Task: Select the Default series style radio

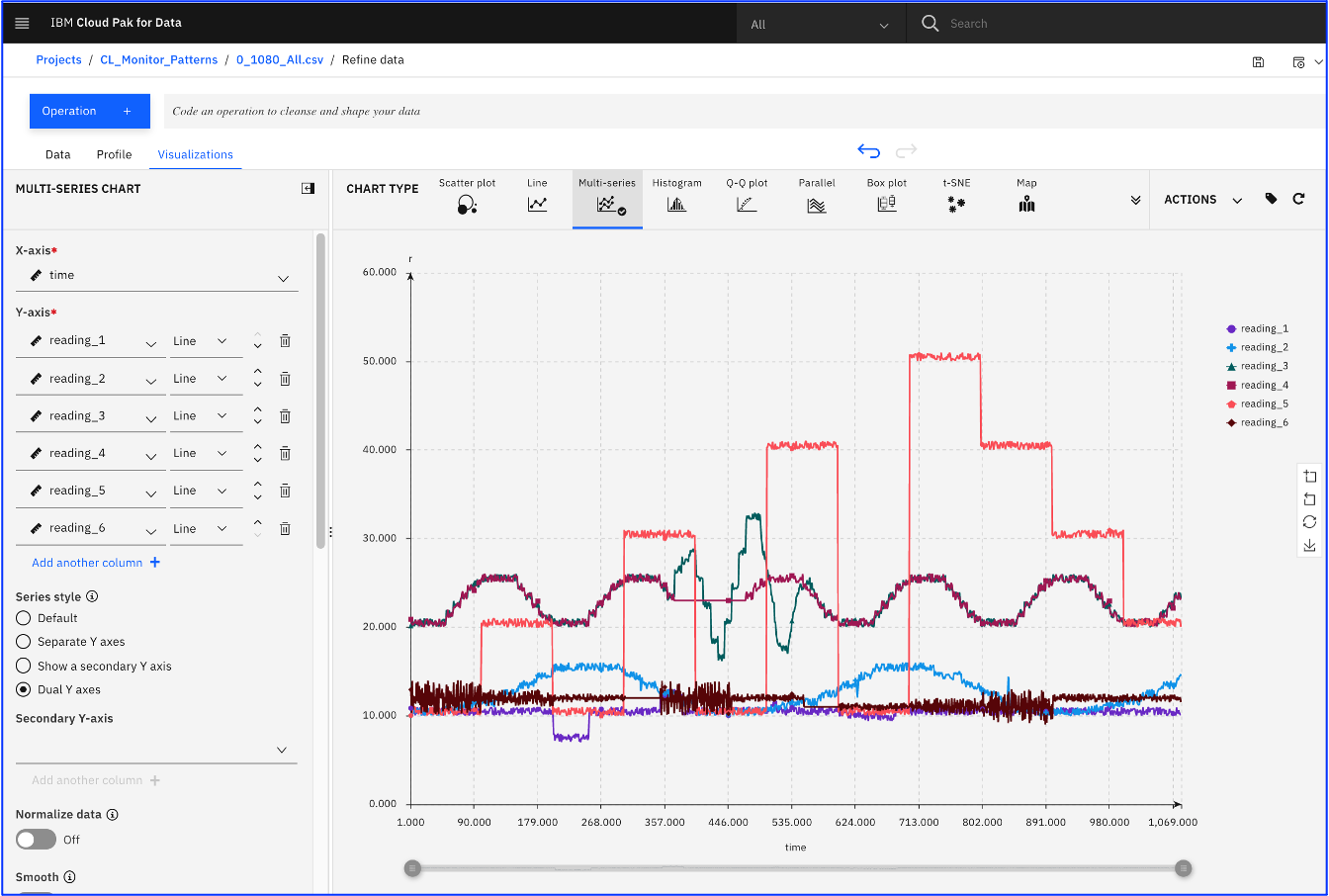Action: pyautogui.click(x=24, y=618)
